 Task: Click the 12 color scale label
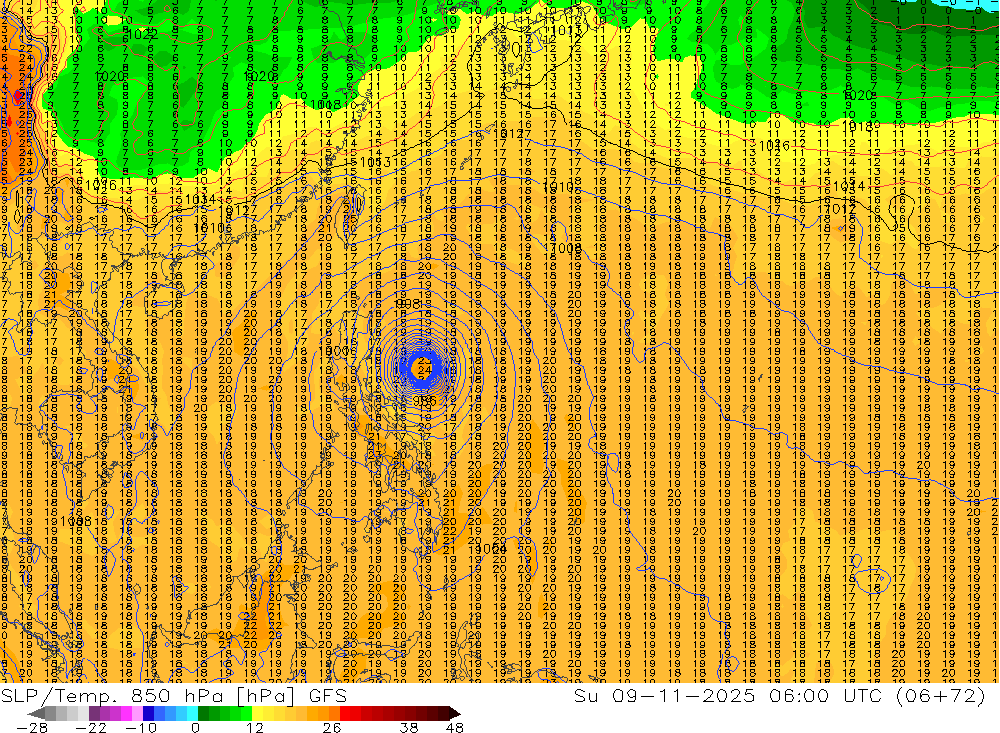coord(254,727)
